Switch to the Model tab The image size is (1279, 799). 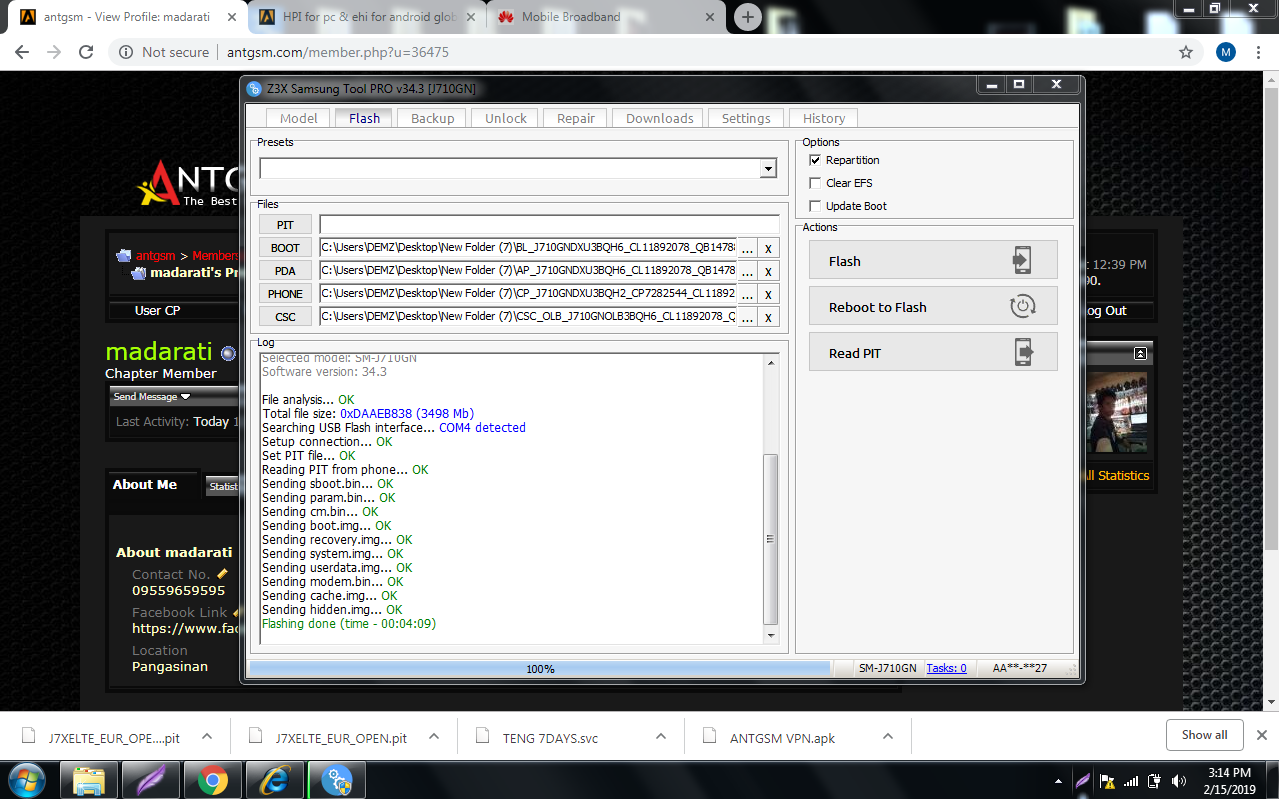298,118
